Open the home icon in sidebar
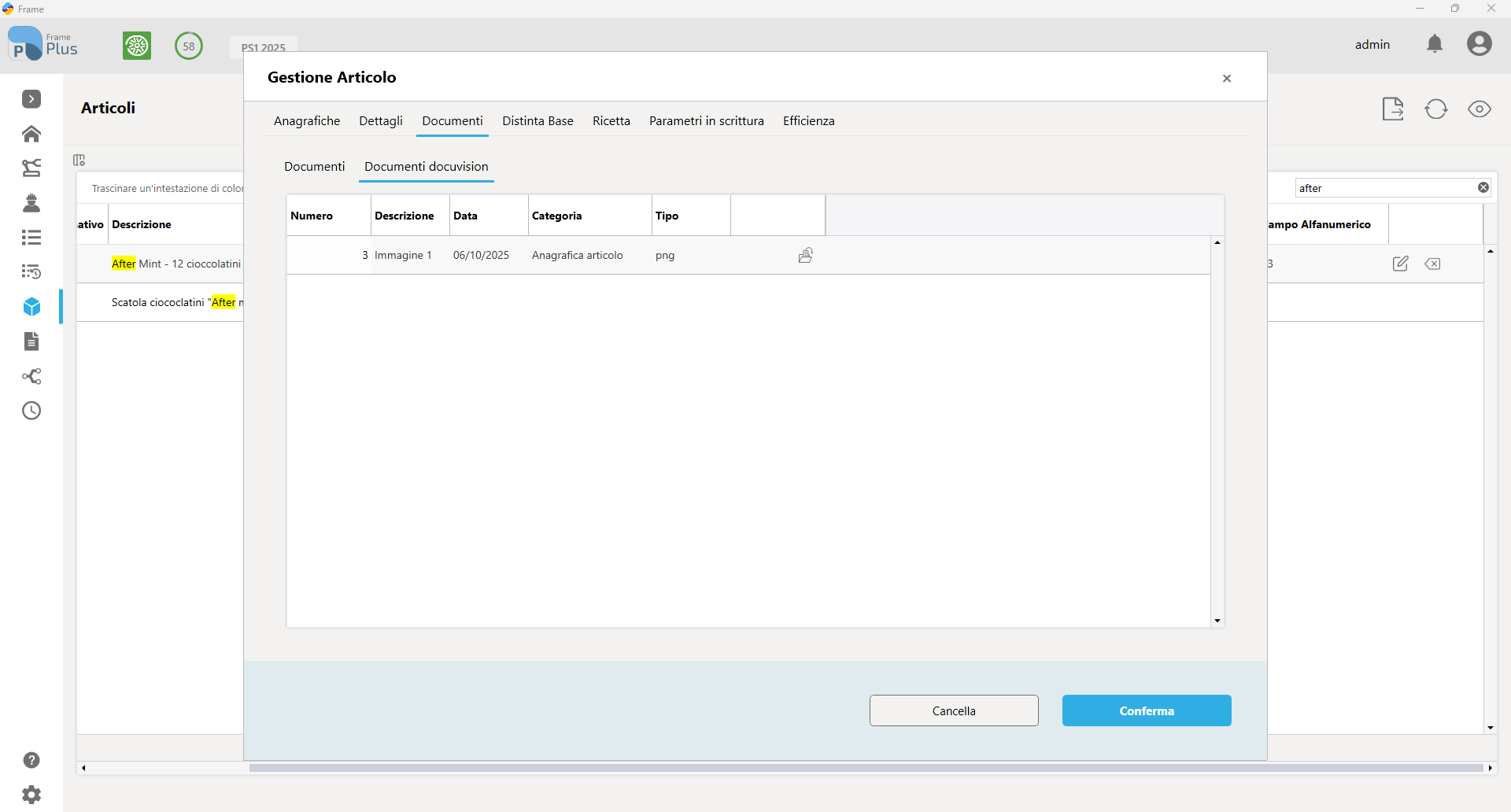The width and height of the screenshot is (1511, 812). pyautogui.click(x=31, y=134)
